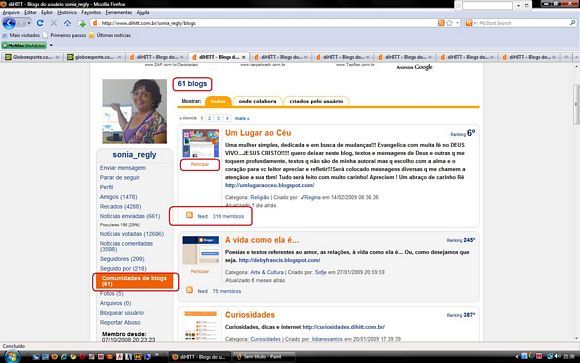This screenshot has width=580, height=363.
Task: Open Amigos (1478) link
Action: tap(118, 197)
